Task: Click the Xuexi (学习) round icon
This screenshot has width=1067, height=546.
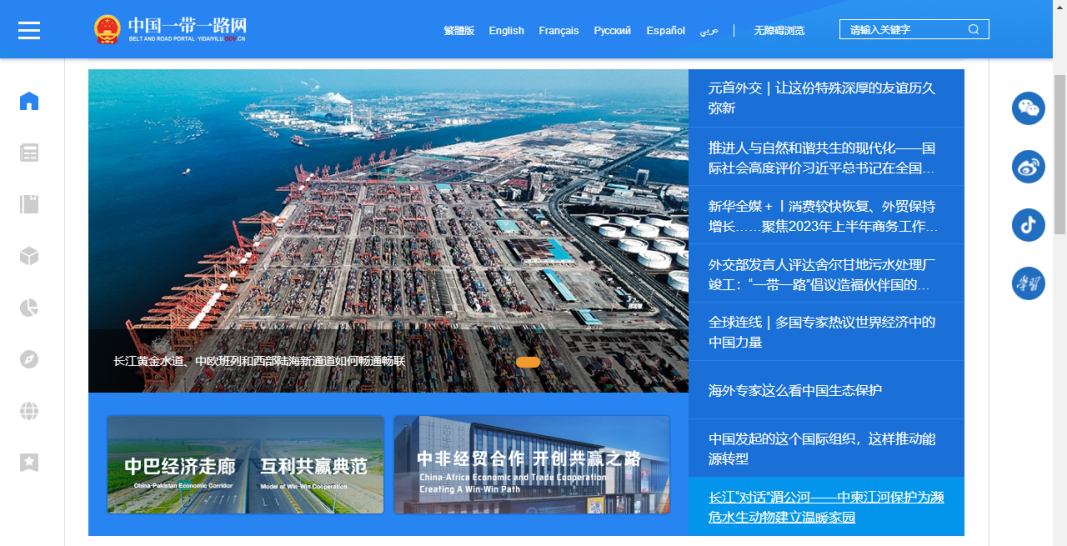Action: tap(1028, 284)
